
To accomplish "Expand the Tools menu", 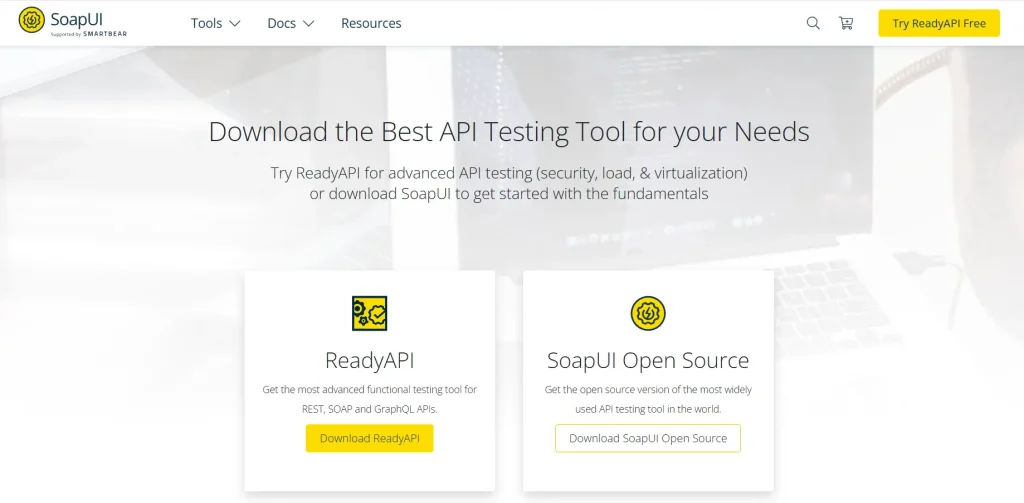I will coord(216,23).
